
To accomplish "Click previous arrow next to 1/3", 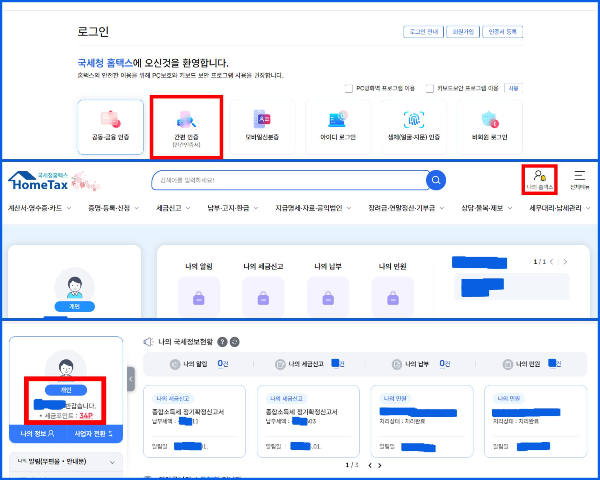I will click(370, 465).
